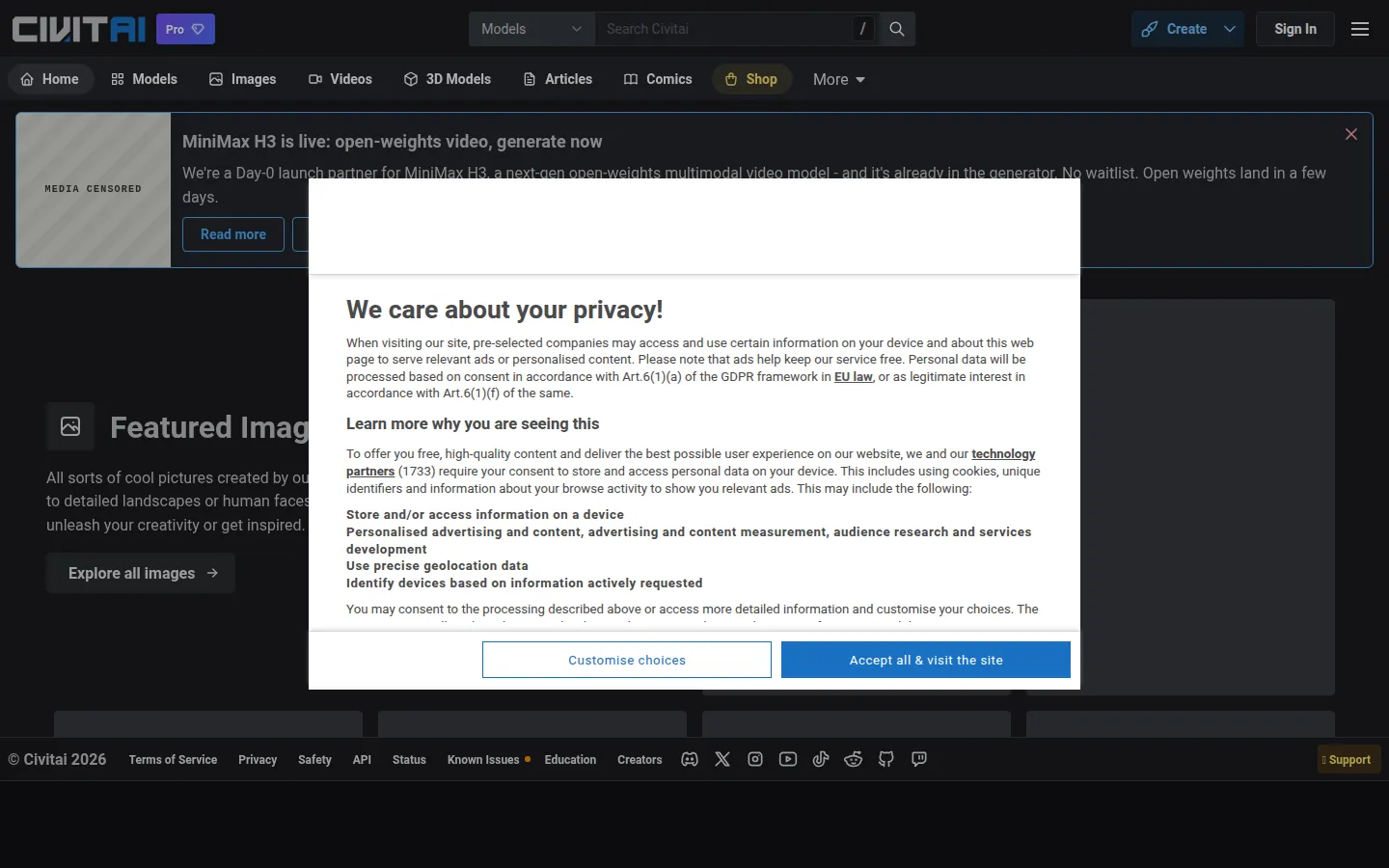Open Creators footer link

tap(640, 760)
